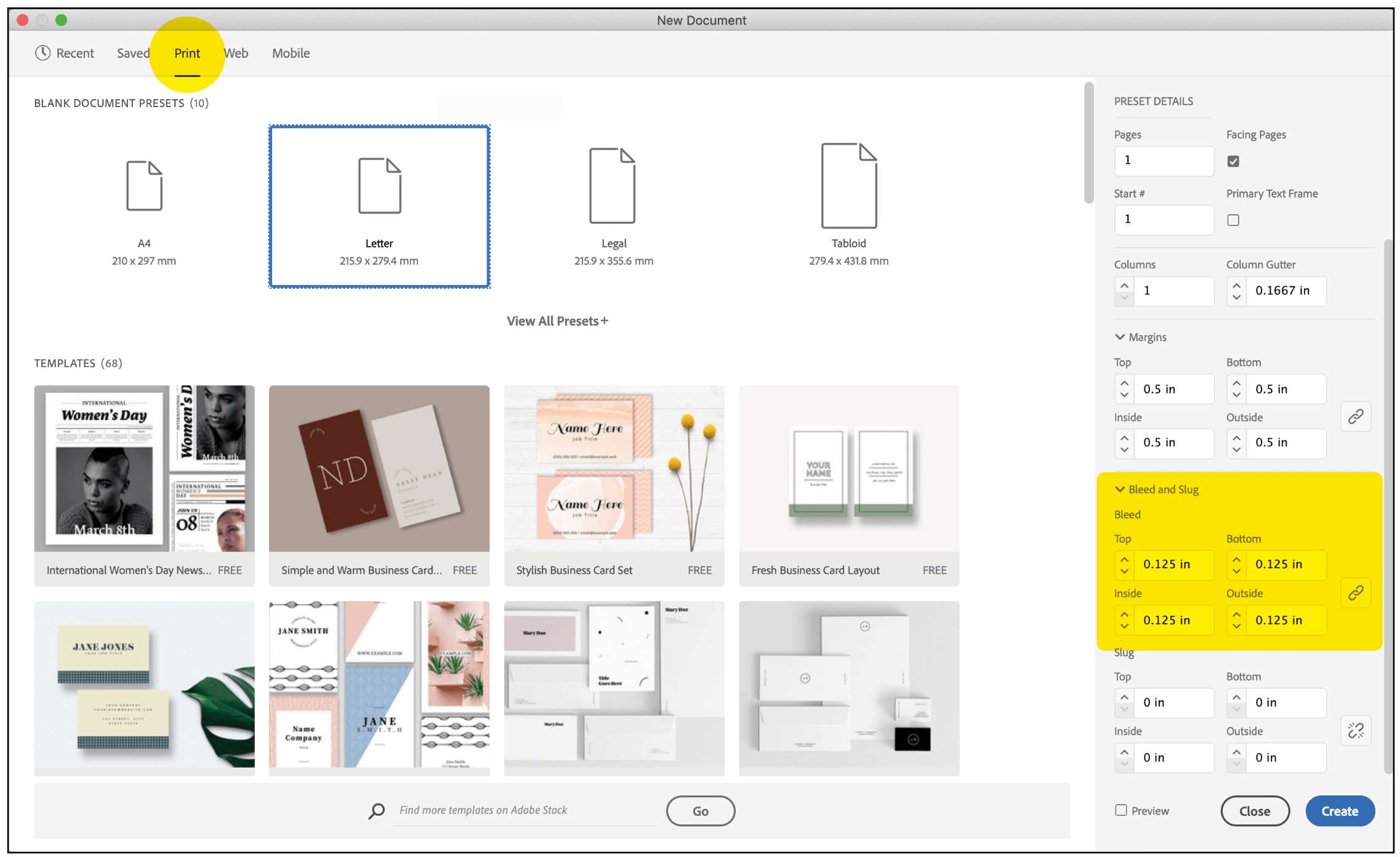
Task: Click the Adobe Stock template search field
Action: click(x=523, y=810)
